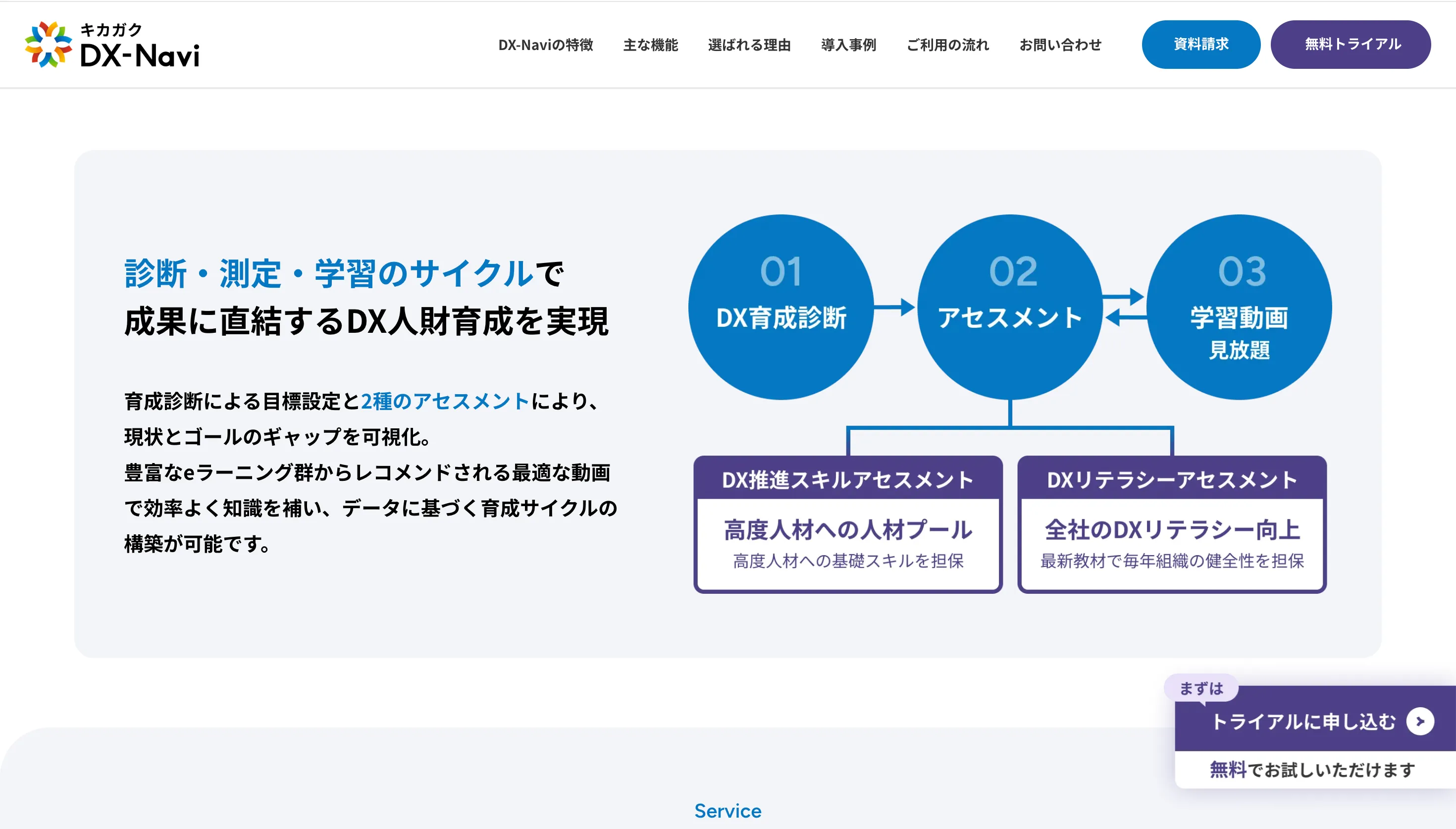Click the blue 資料請求 button
Screen dimensions: 1456x829
click(1201, 45)
